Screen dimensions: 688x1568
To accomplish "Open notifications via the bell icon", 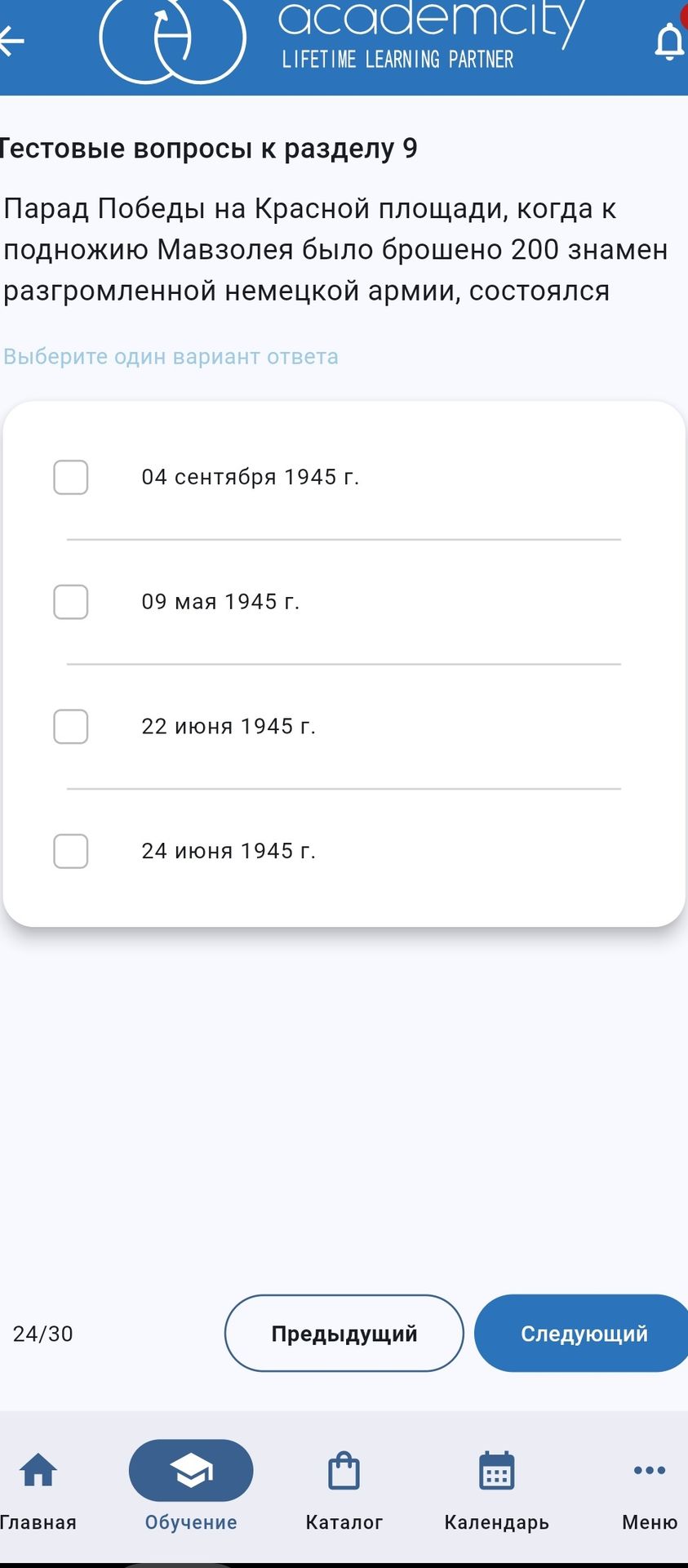I will (x=668, y=40).
